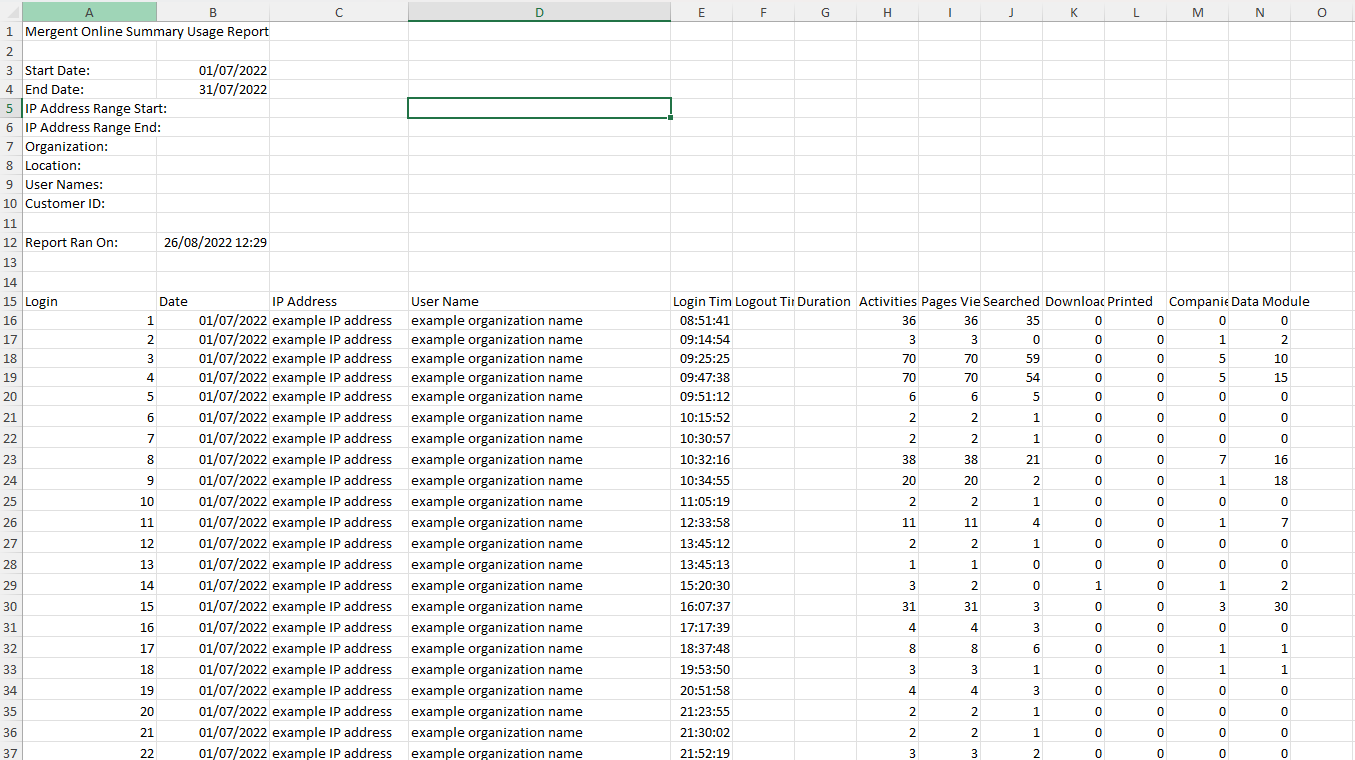Select login time 09:25:25

coord(701,358)
